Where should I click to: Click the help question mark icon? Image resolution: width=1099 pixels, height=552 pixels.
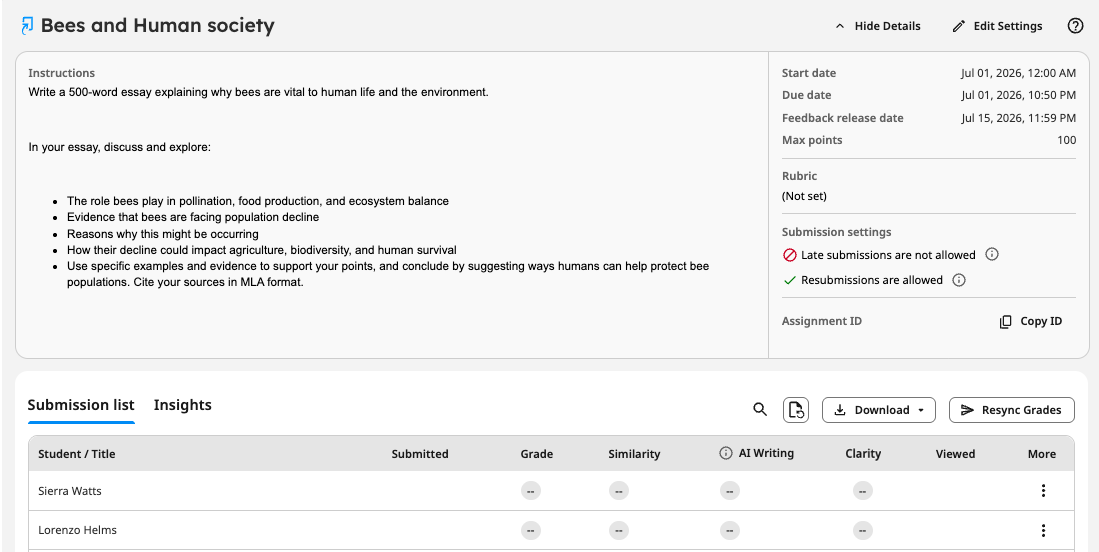coord(1075,26)
